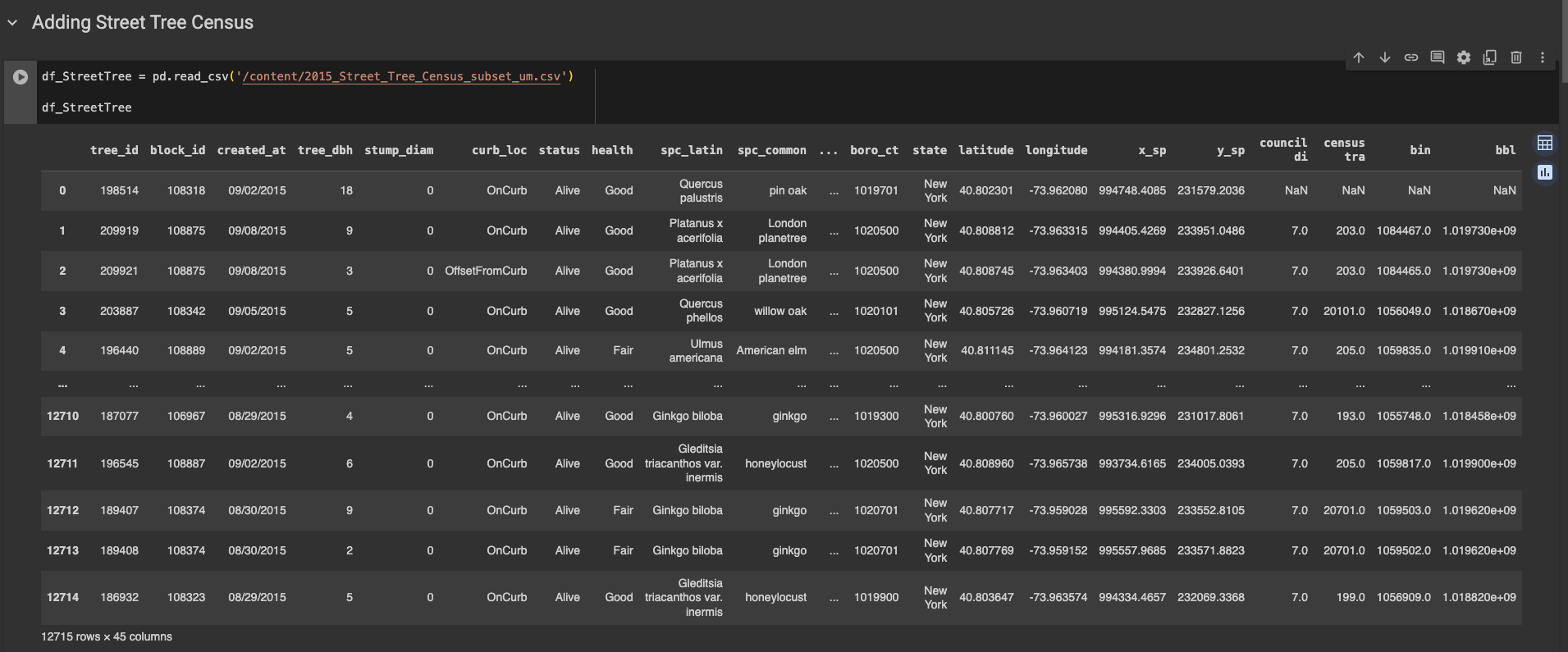The height and width of the screenshot is (652, 1568).
Task: Open the CSV file path link
Action: point(402,76)
